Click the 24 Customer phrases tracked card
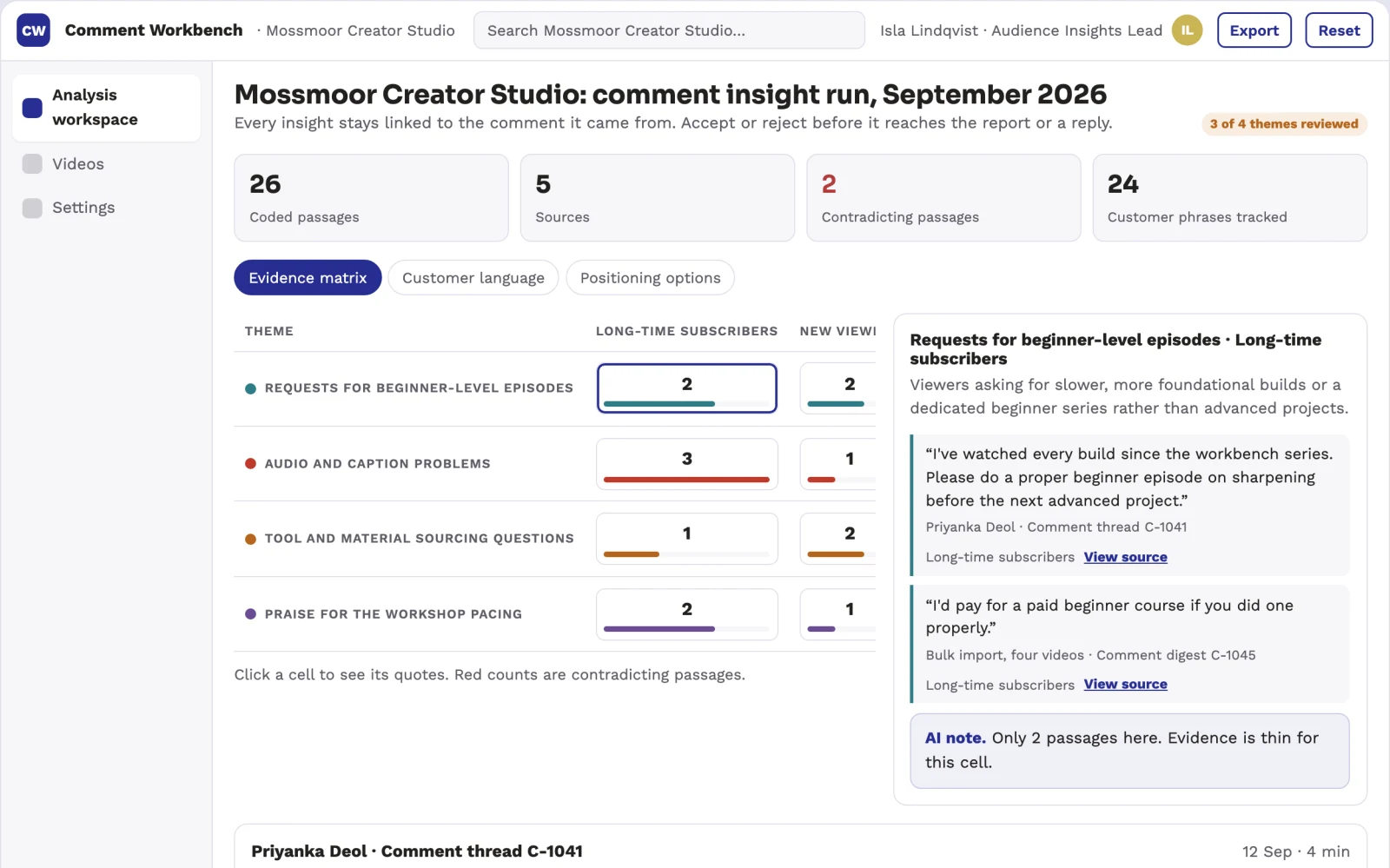Image resolution: width=1390 pixels, height=868 pixels. [x=1229, y=198]
